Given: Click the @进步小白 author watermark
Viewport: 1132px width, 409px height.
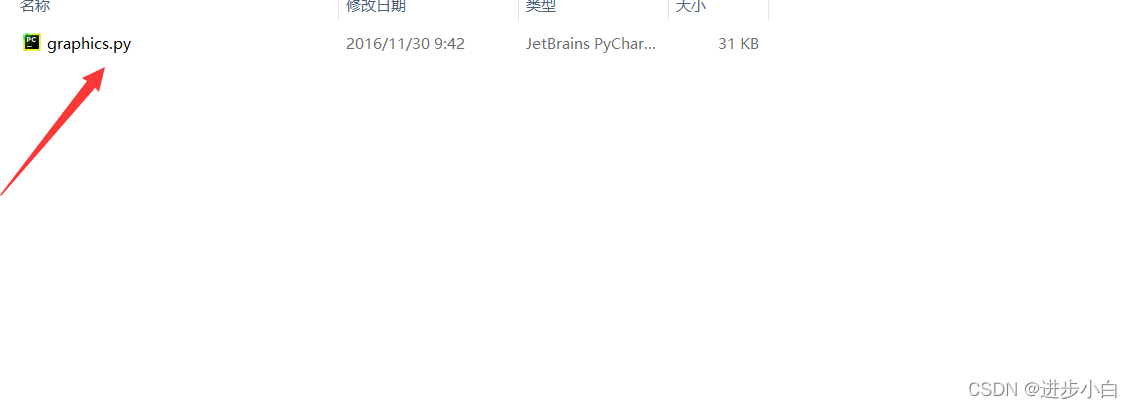Looking at the screenshot, I should (x=1070, y=390).
